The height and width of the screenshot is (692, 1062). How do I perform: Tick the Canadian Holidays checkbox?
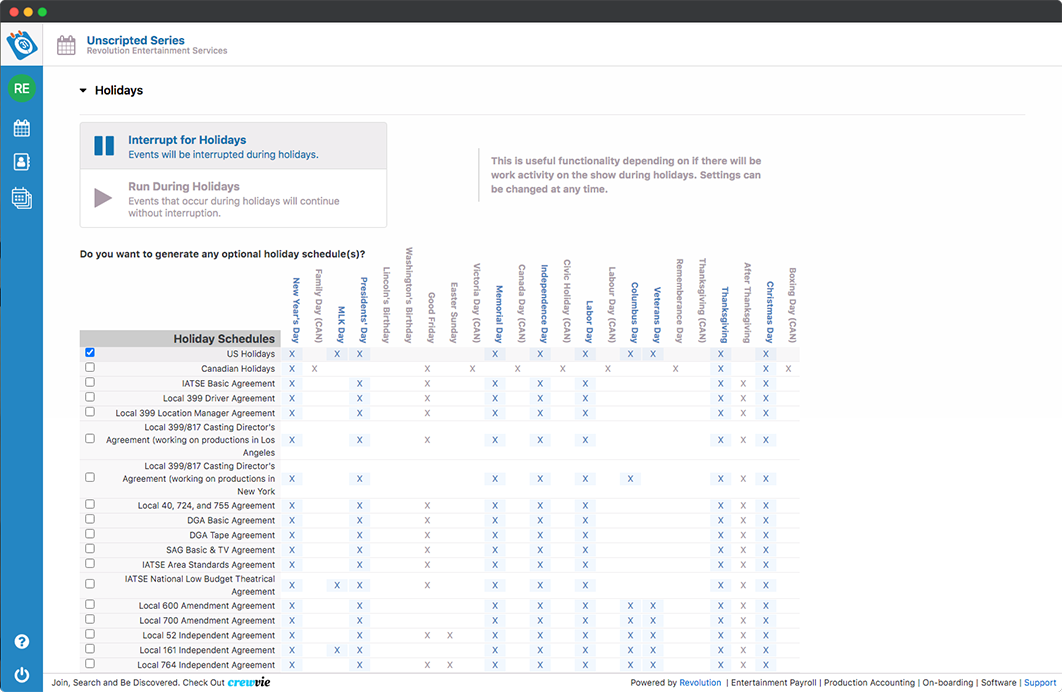pos(90,368)
